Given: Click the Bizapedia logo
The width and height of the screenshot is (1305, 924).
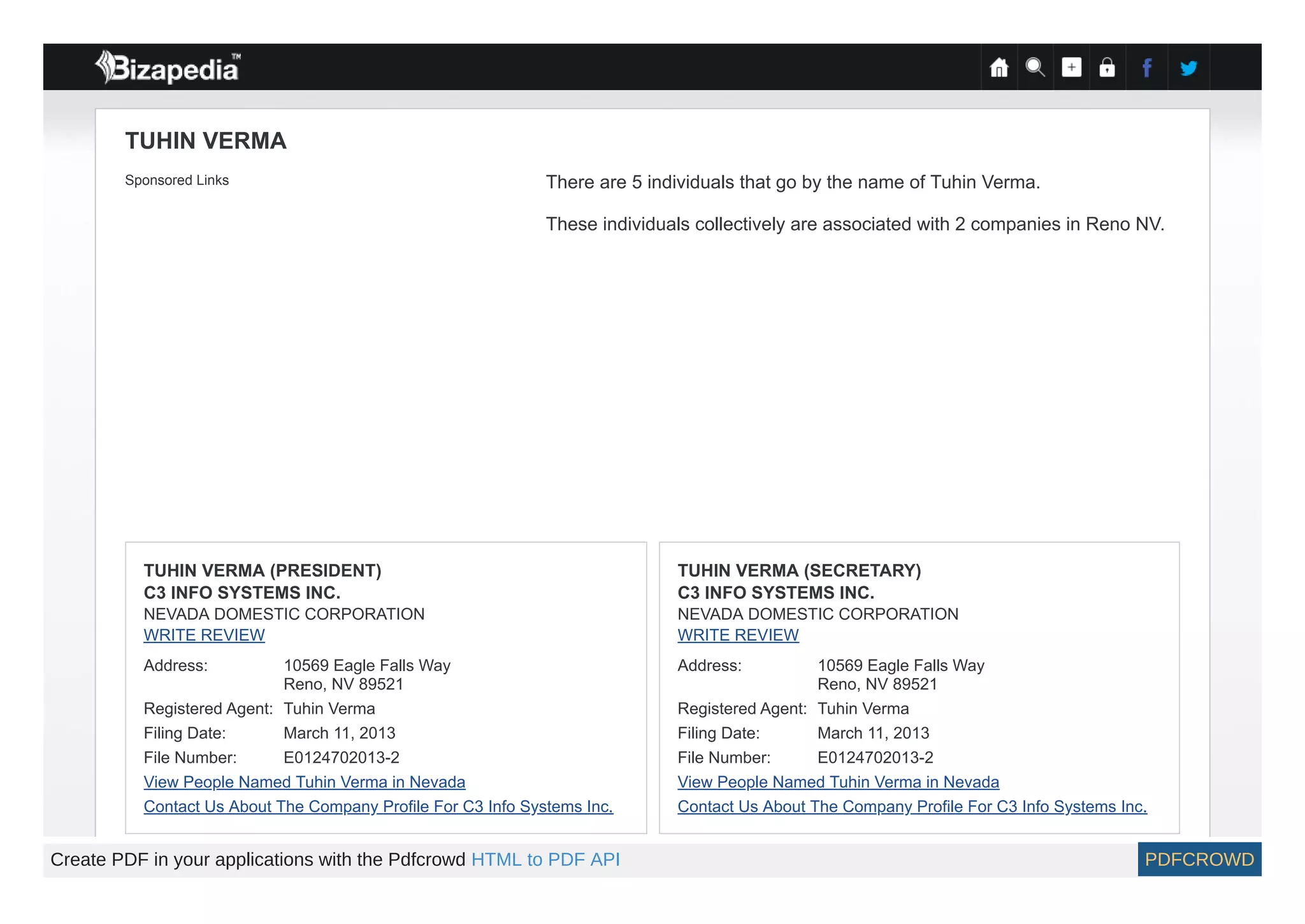Looking at the screenshot, I should point(168,68).
